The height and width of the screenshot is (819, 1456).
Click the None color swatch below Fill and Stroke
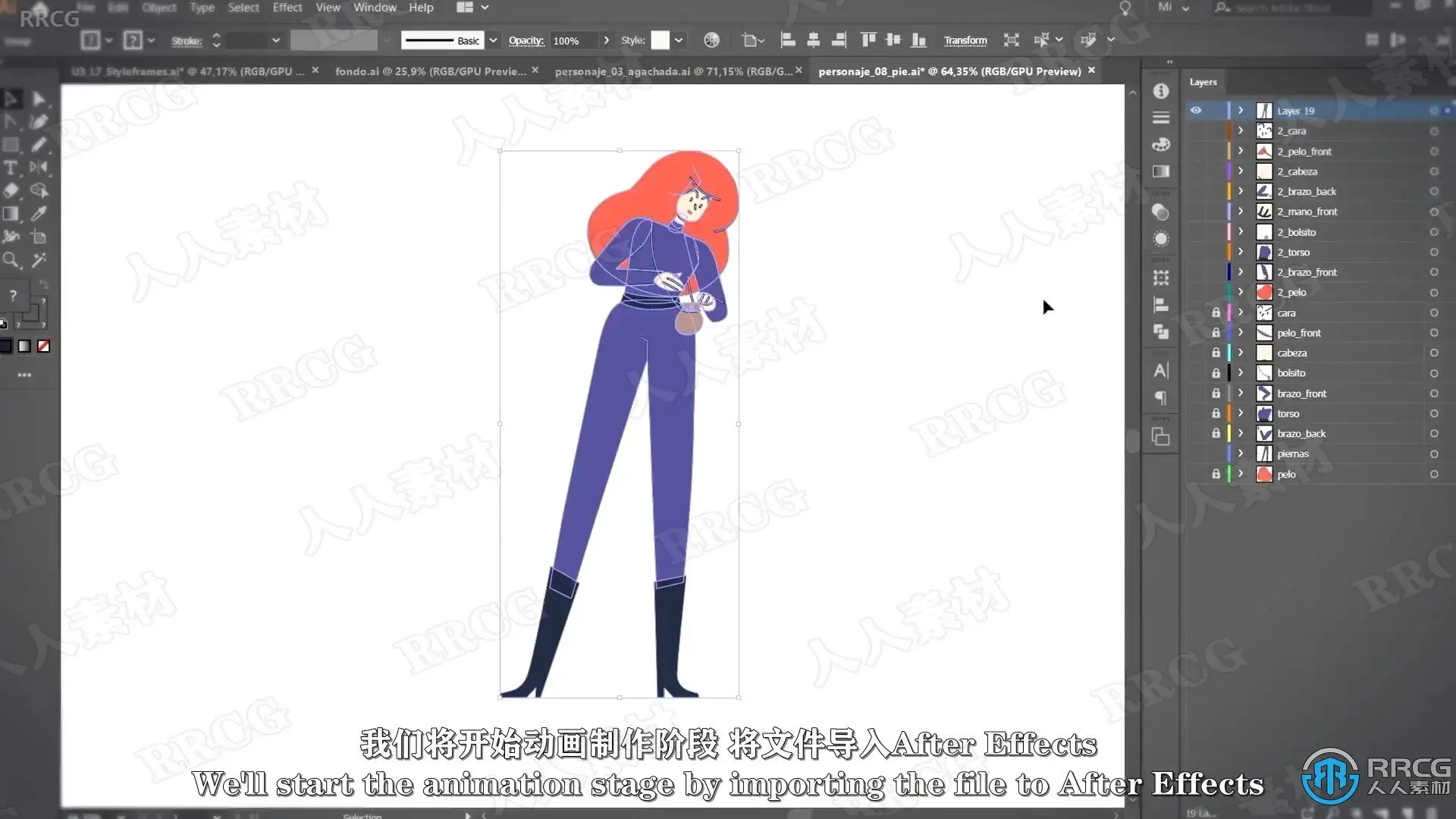tap(44, 347)
